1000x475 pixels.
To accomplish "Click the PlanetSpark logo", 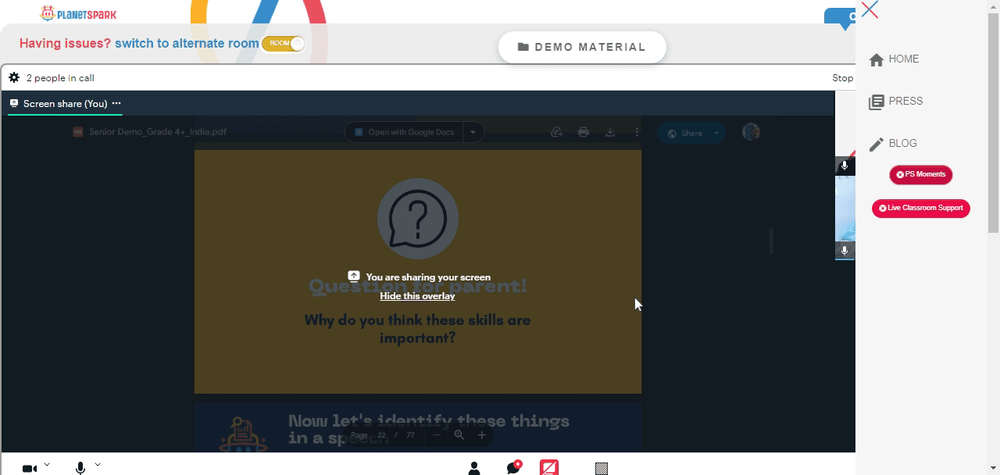I will 78,13.
